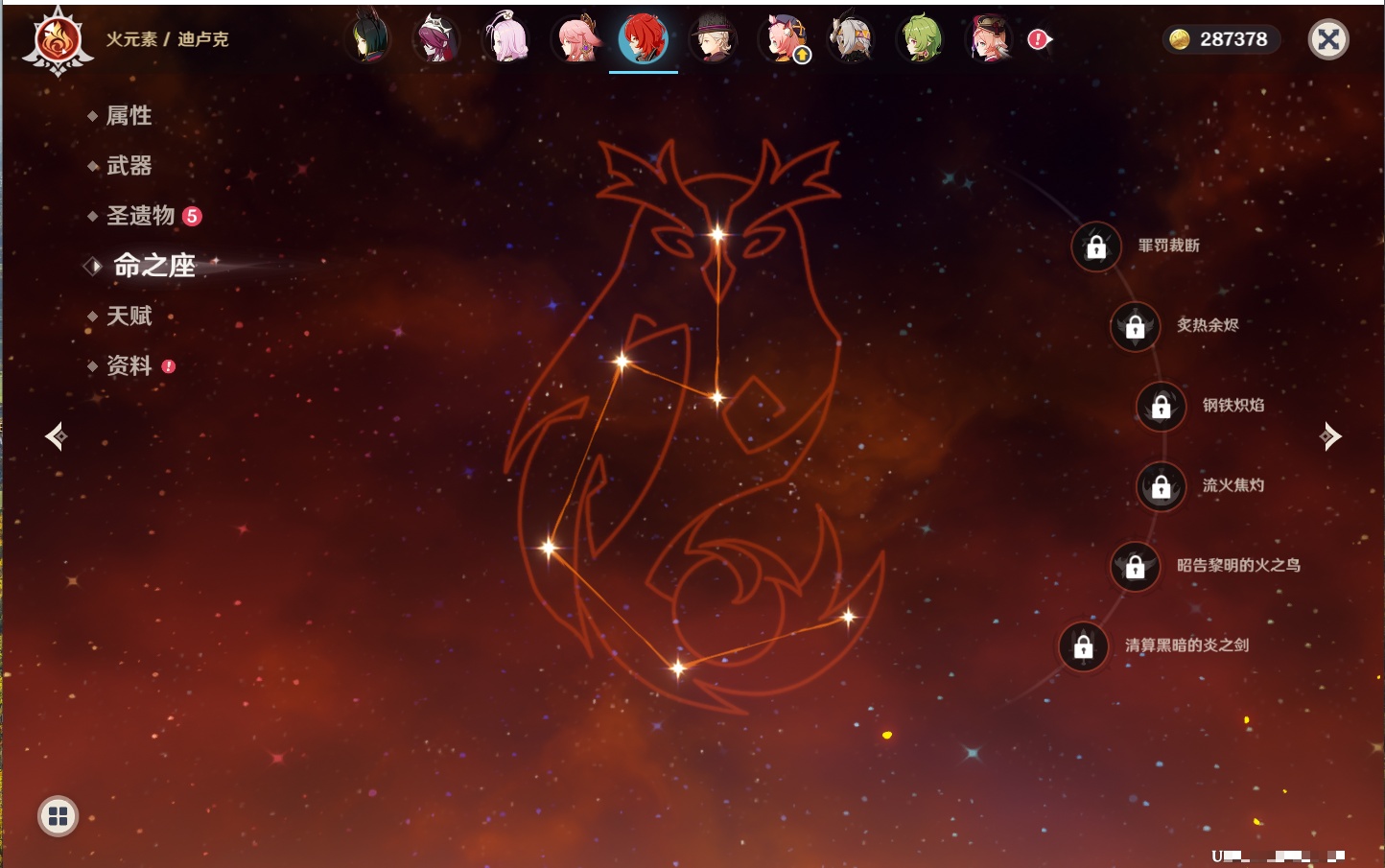Image resolution: width=1385 pixels, height=868 pixels.
Task: Choose the Yae Miko pink-haired avatar
Action: click(x=576, y=39)
